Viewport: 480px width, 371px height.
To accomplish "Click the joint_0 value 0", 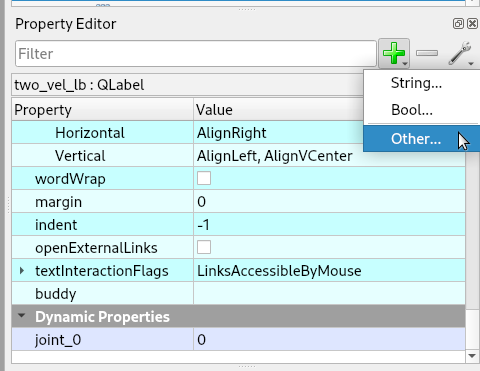I will coord(329,340).
